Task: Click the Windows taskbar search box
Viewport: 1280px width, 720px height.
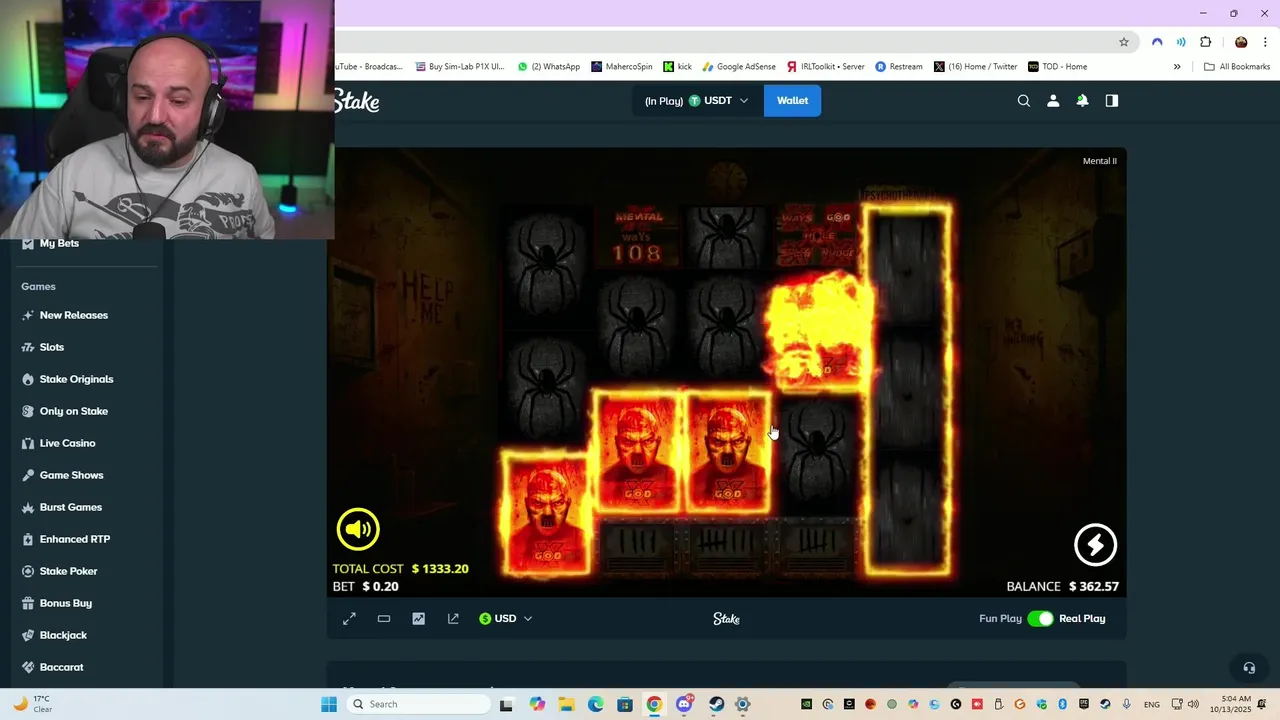Action: pyautogui.click(x=418, y=704)
